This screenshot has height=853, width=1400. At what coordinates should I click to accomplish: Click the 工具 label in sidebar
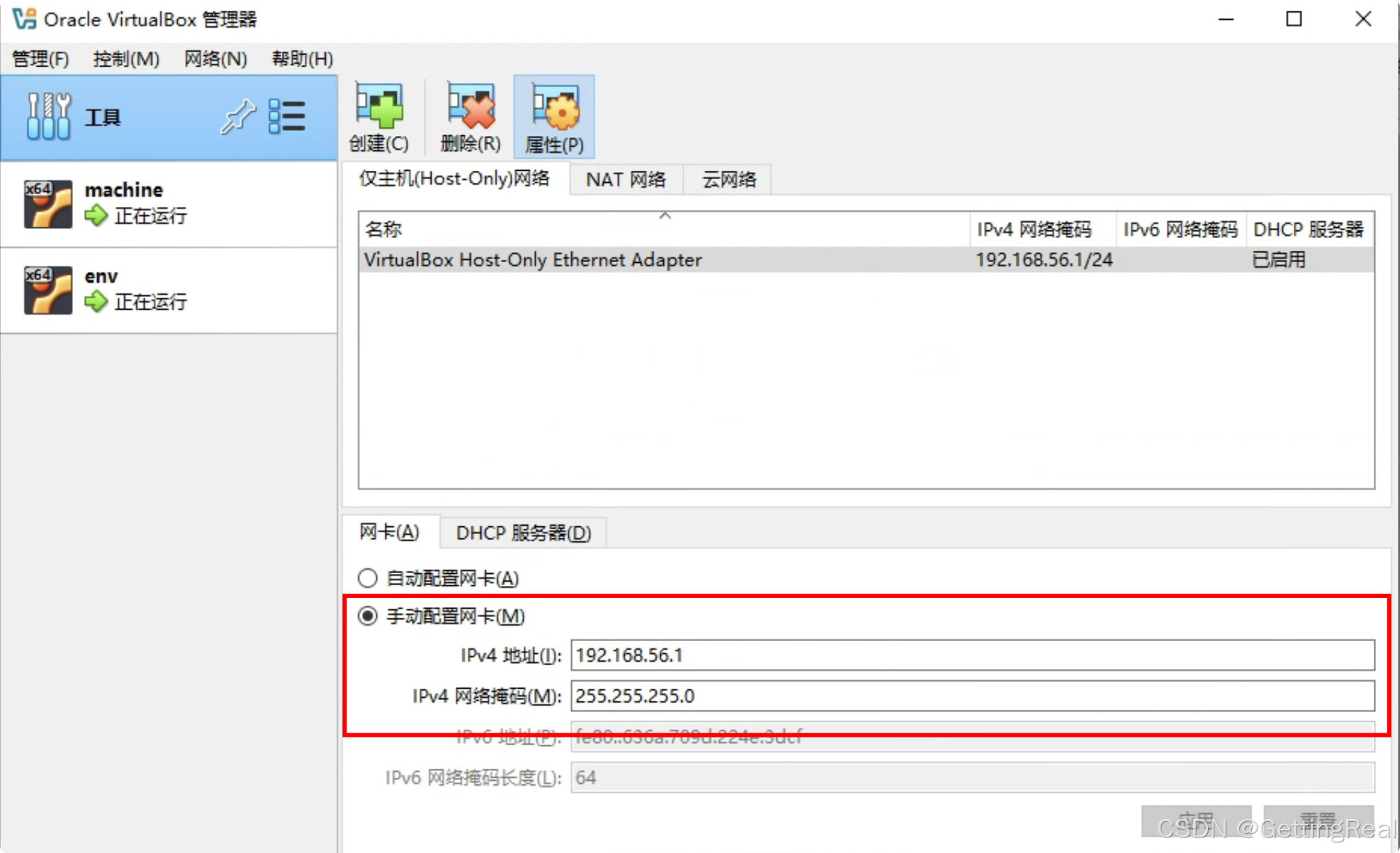pos(103,117)
